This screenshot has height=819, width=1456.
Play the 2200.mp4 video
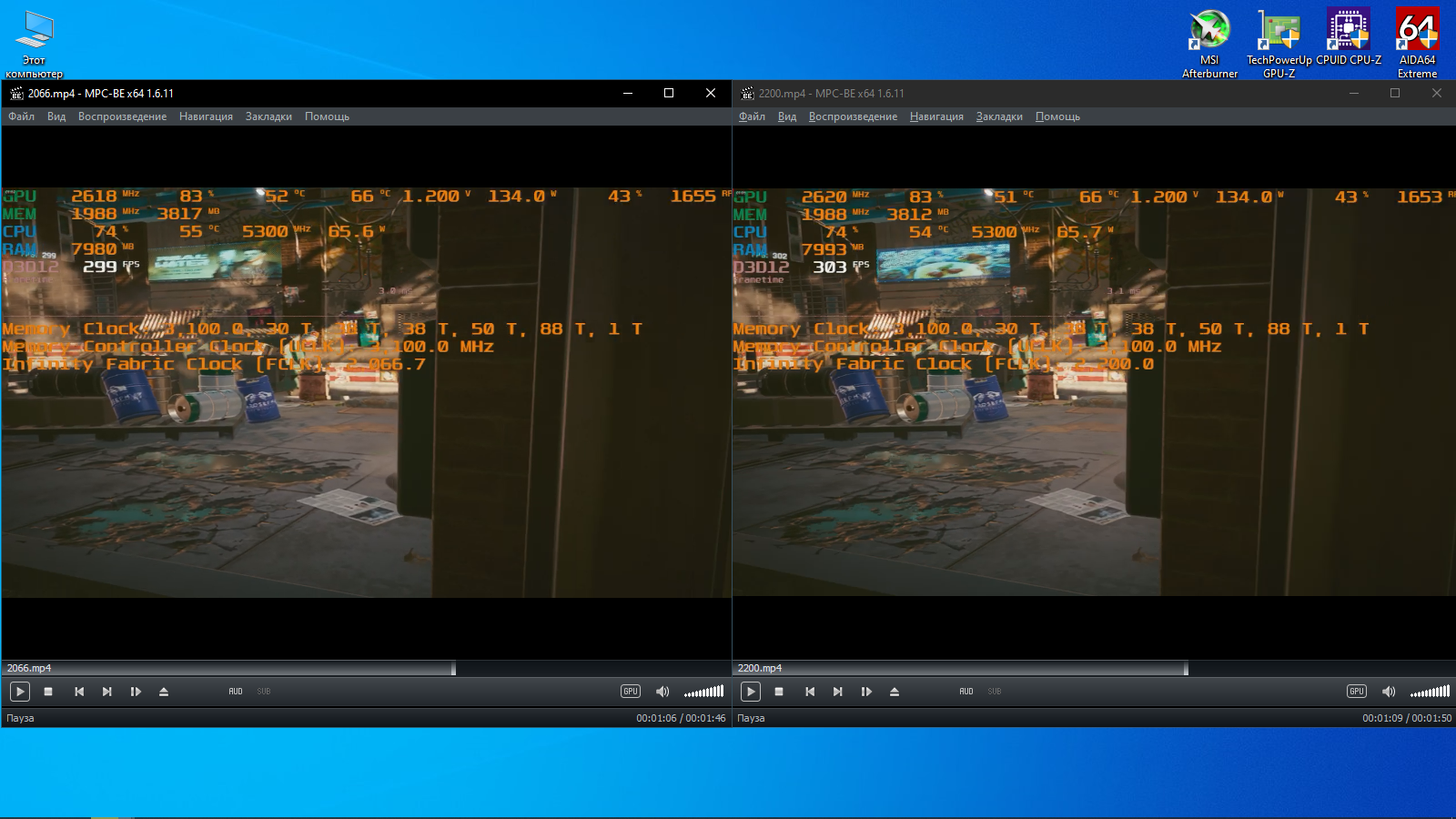(750, 692)
